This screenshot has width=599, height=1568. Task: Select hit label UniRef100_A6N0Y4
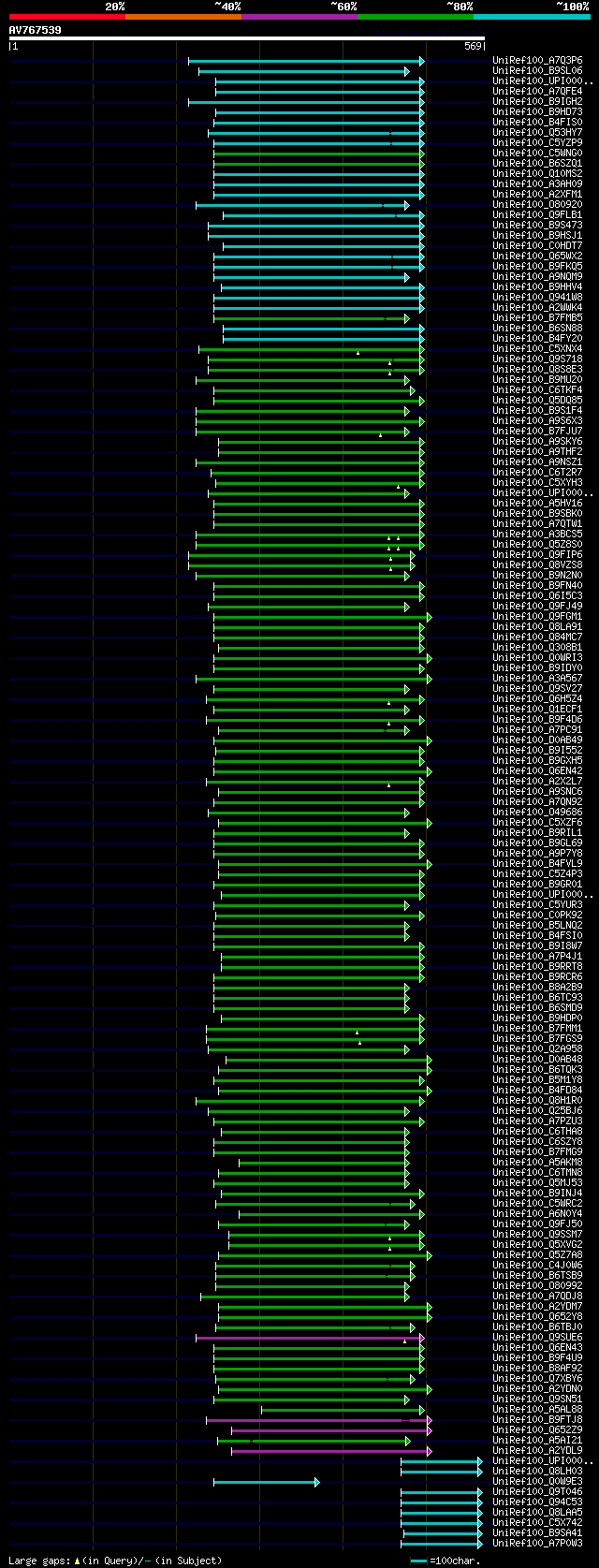pyautogui.click(x=537, y=1214)
